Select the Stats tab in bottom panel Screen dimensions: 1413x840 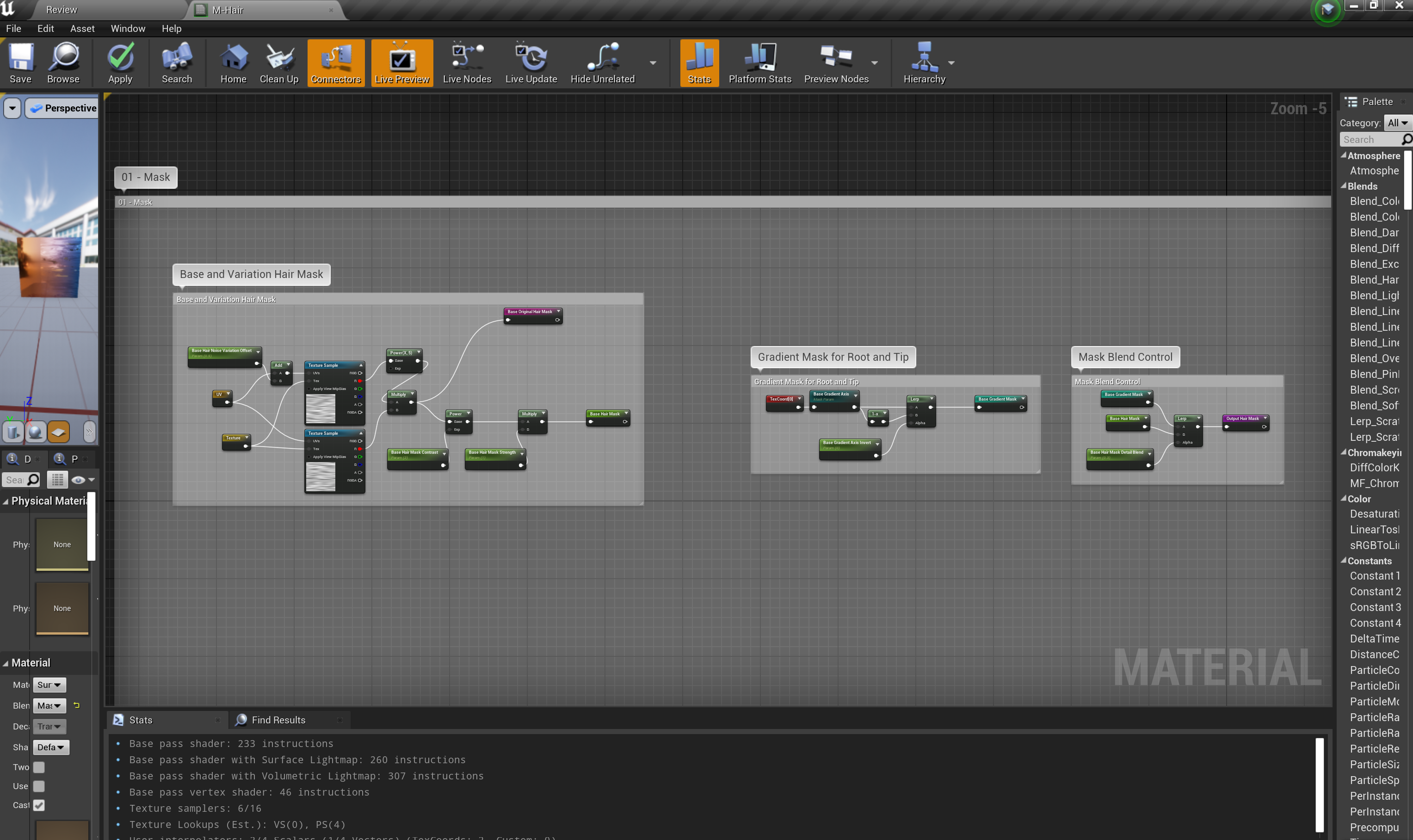click(167, 720)
